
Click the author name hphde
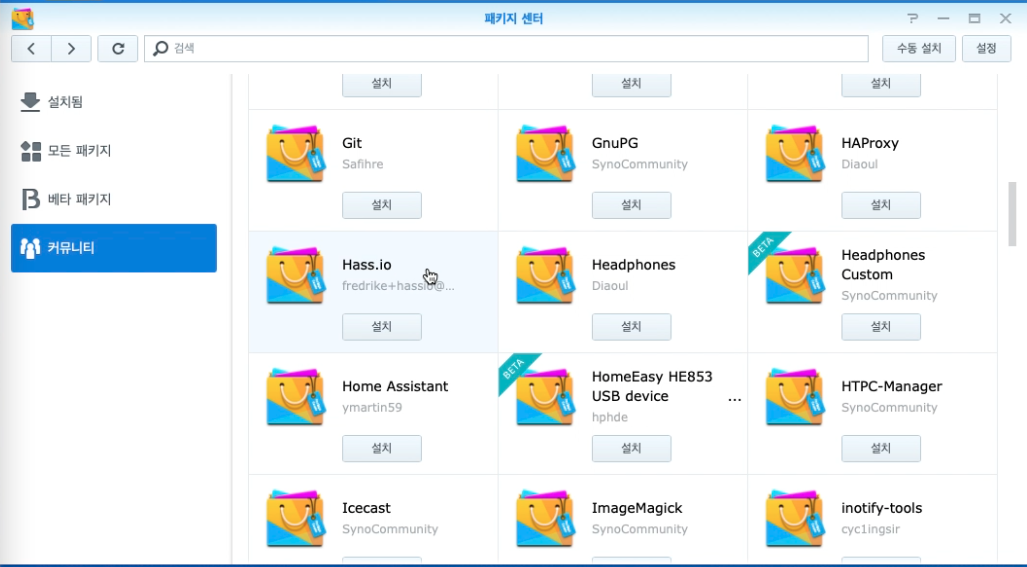[x=610, y=417]
